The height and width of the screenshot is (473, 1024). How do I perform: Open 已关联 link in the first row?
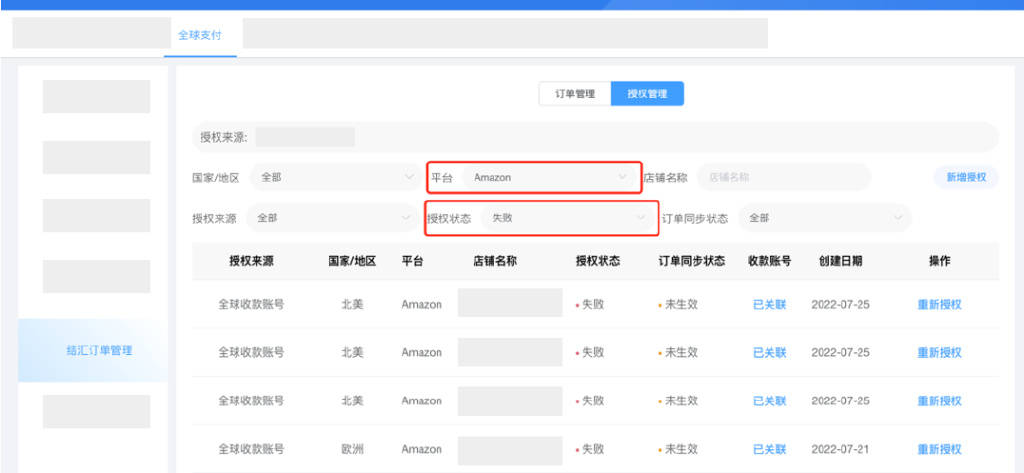769,304
